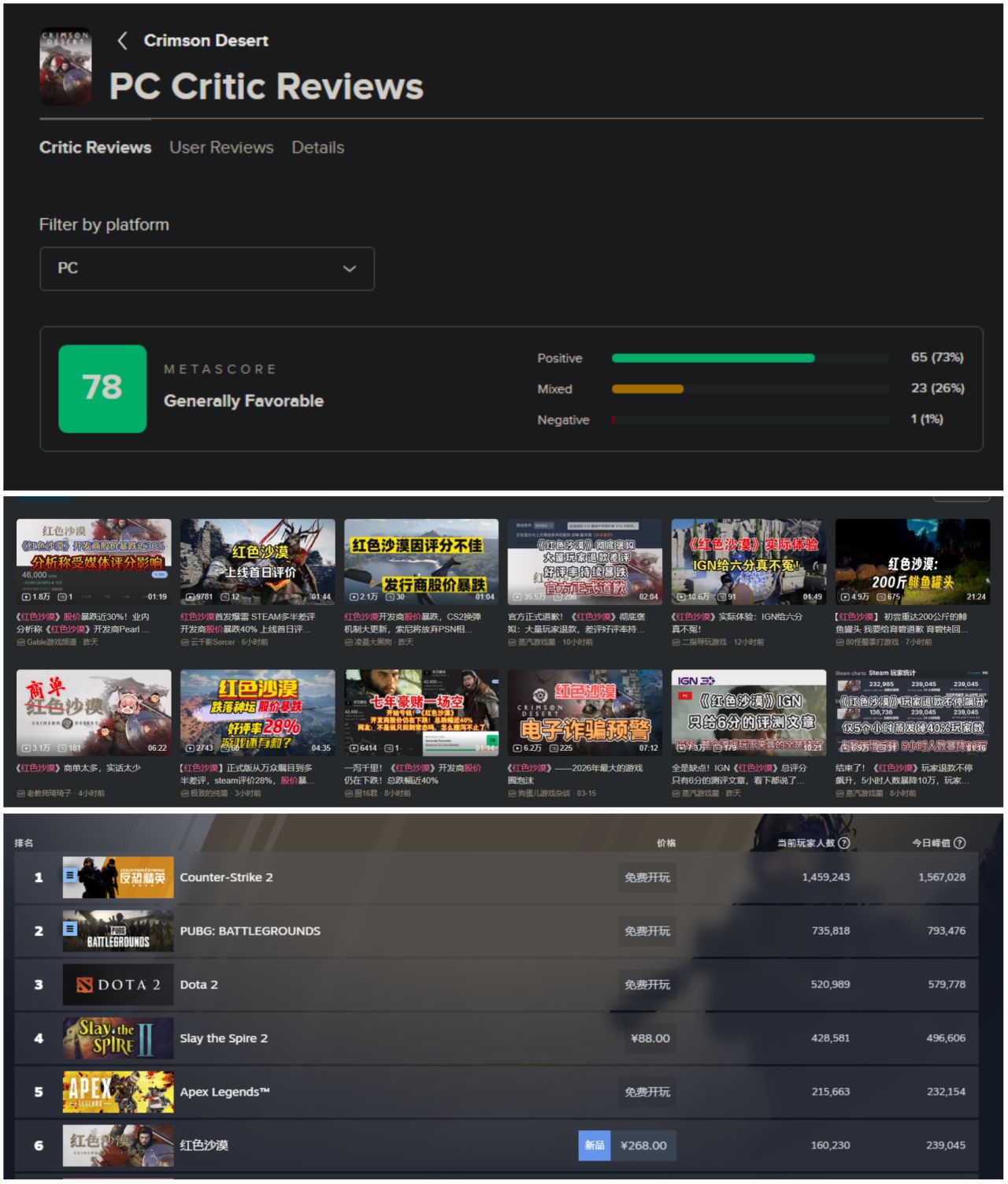Click 免费开玩 in the Counter-Strike 2 row
The width and height of the screenshot is (1008, 1184).
pyautogui.click(x=647, y=878)
